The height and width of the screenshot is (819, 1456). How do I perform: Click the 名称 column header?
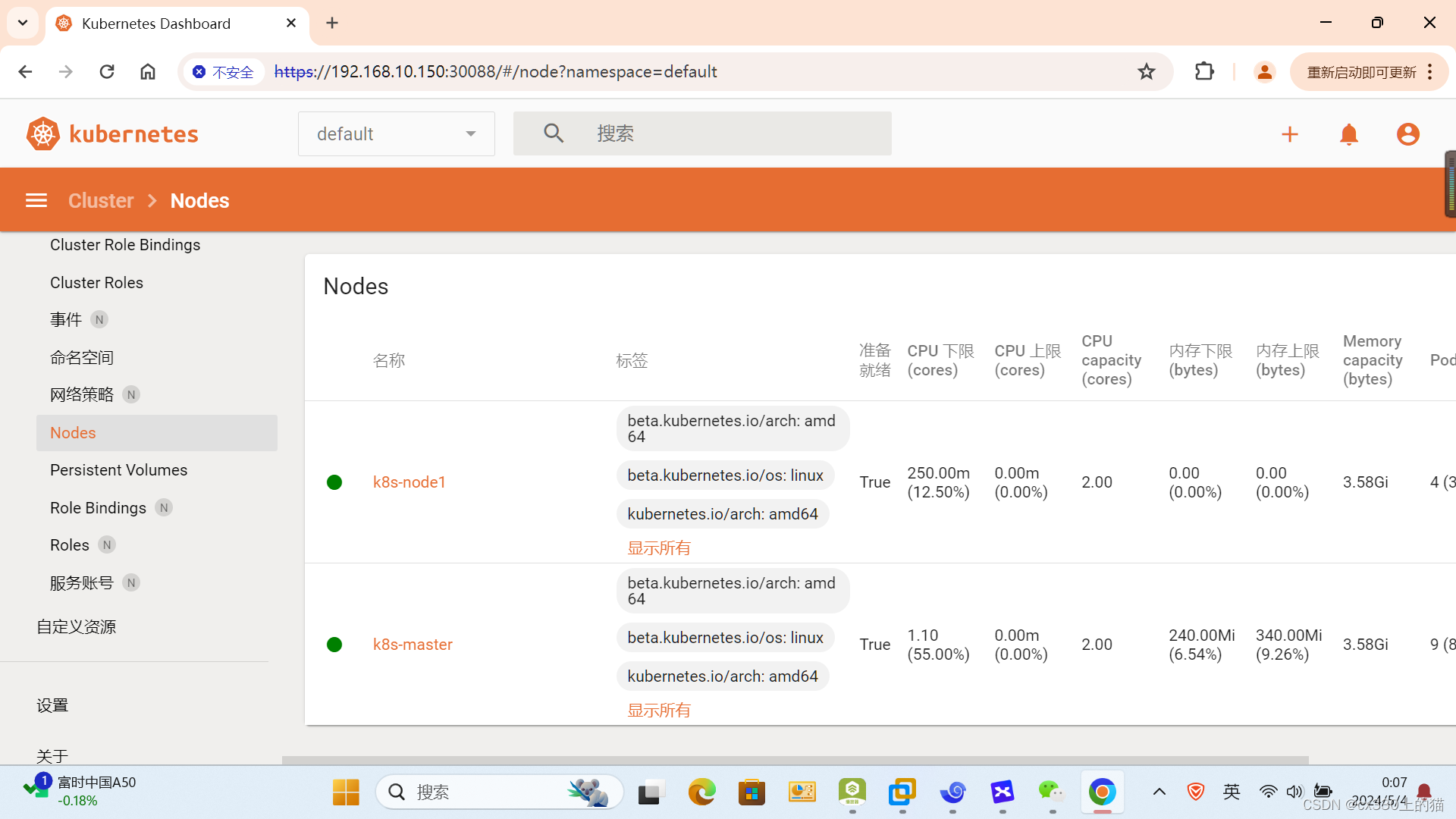[389, 361]
